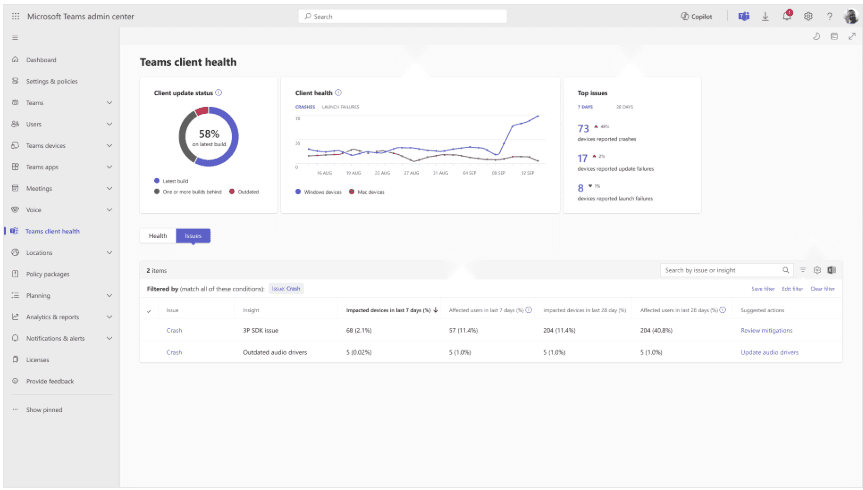The height and width of the screenshot is (490, 863).
Task: Click Affected users 7 days info icon
Action: (x=528, y=311)
